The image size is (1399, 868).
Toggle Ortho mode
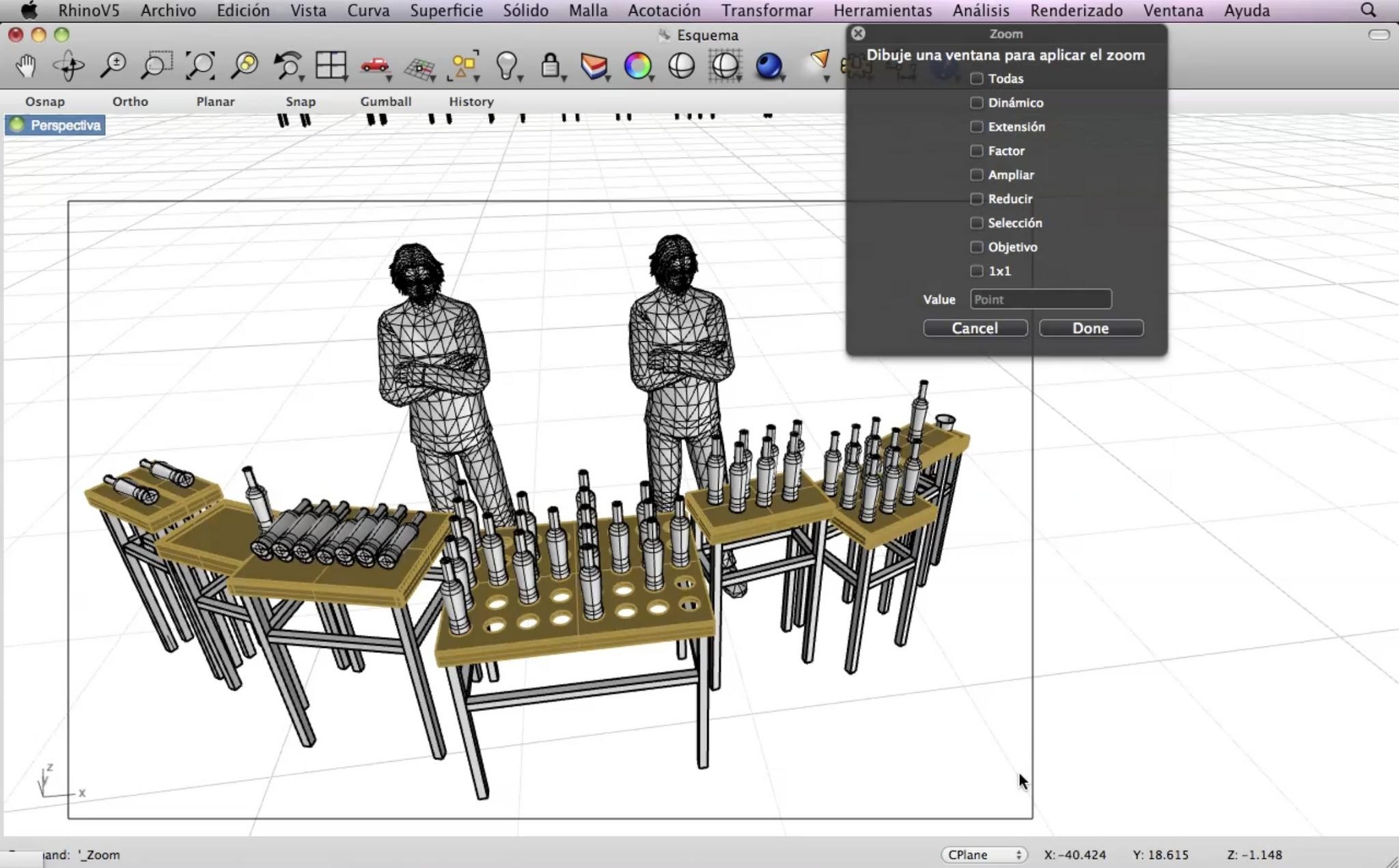[x=130, y=101]
